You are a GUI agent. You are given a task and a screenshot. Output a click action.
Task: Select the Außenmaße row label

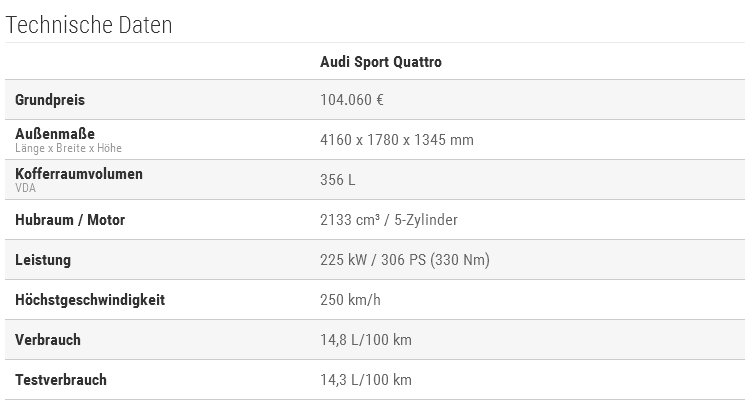pos(56,134)
